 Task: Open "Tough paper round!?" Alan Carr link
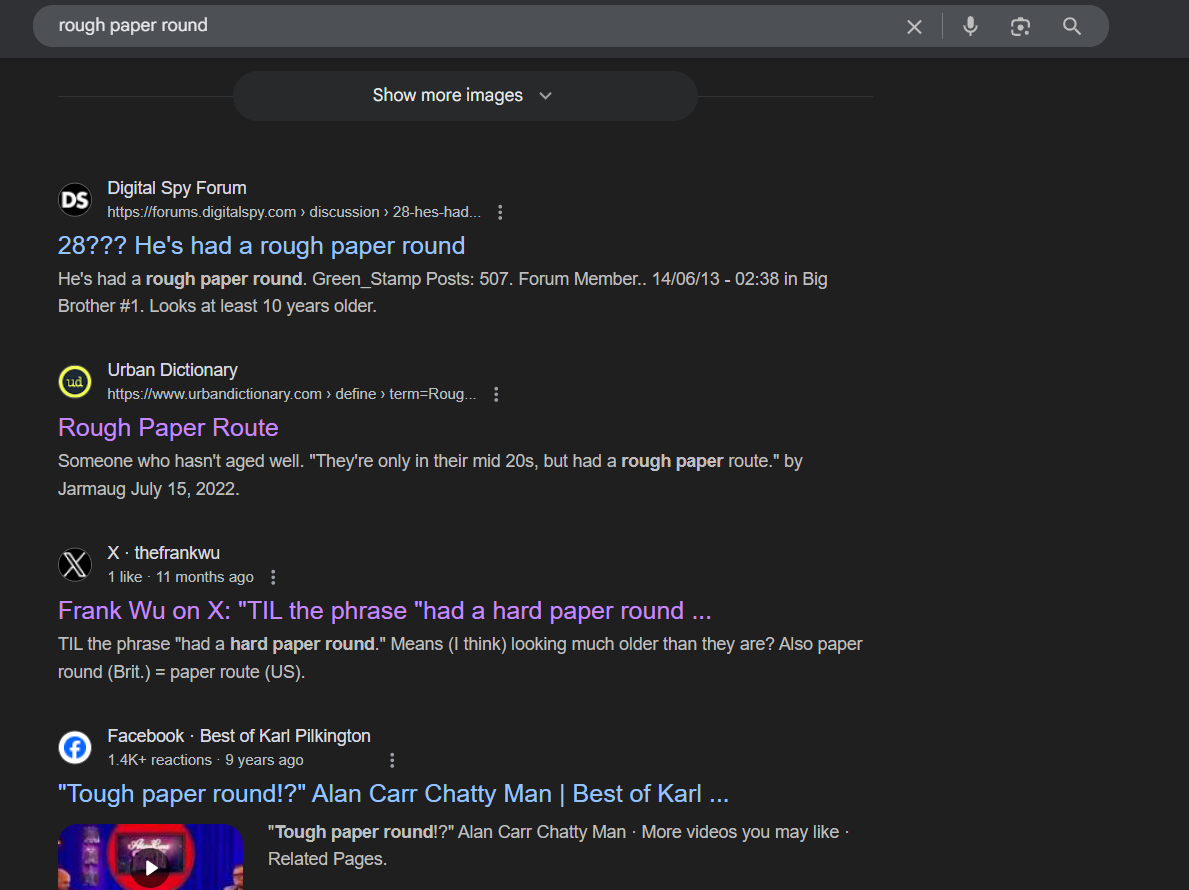393,794
